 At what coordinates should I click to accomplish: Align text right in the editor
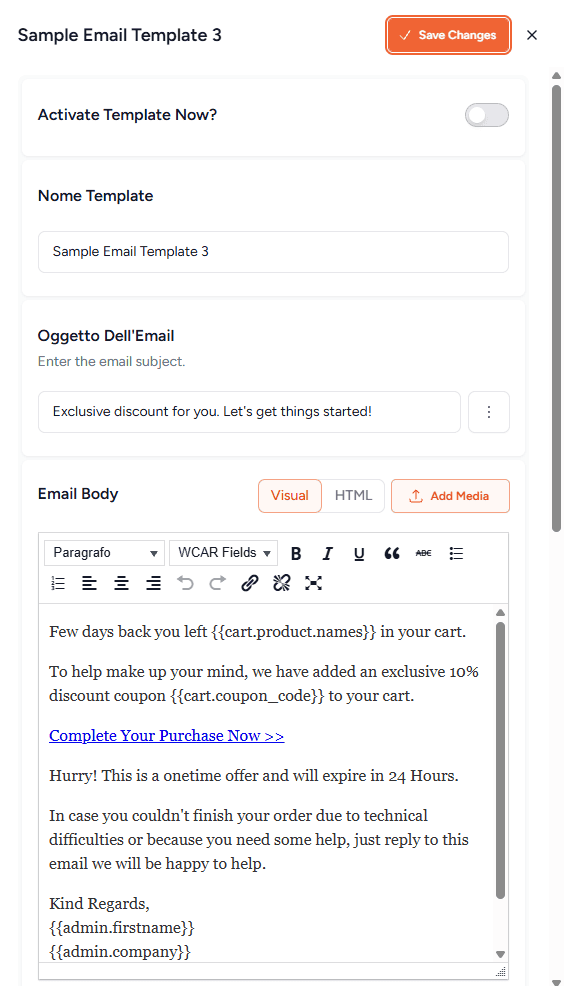[x=153, y=583]
